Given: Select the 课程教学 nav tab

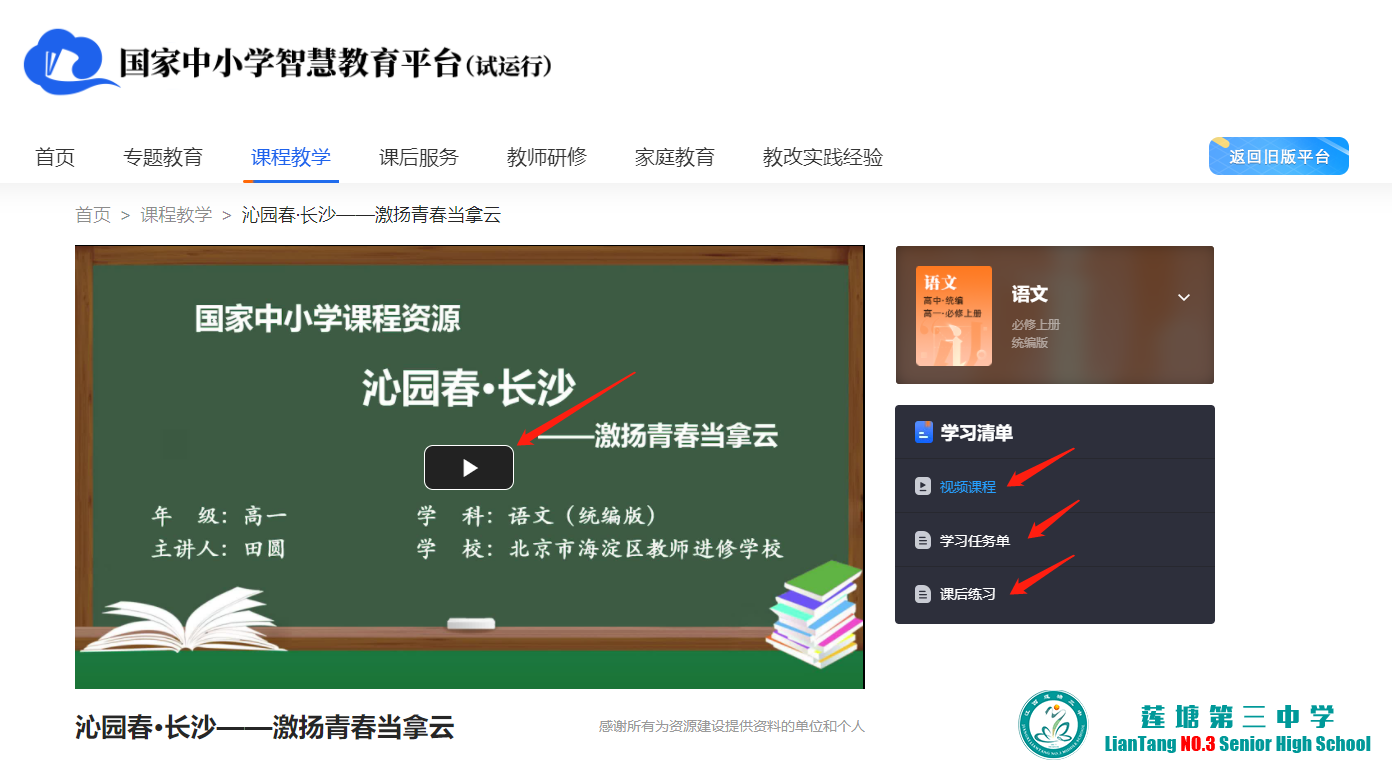Looking at the screenshot, I should (x=291, y=157).
